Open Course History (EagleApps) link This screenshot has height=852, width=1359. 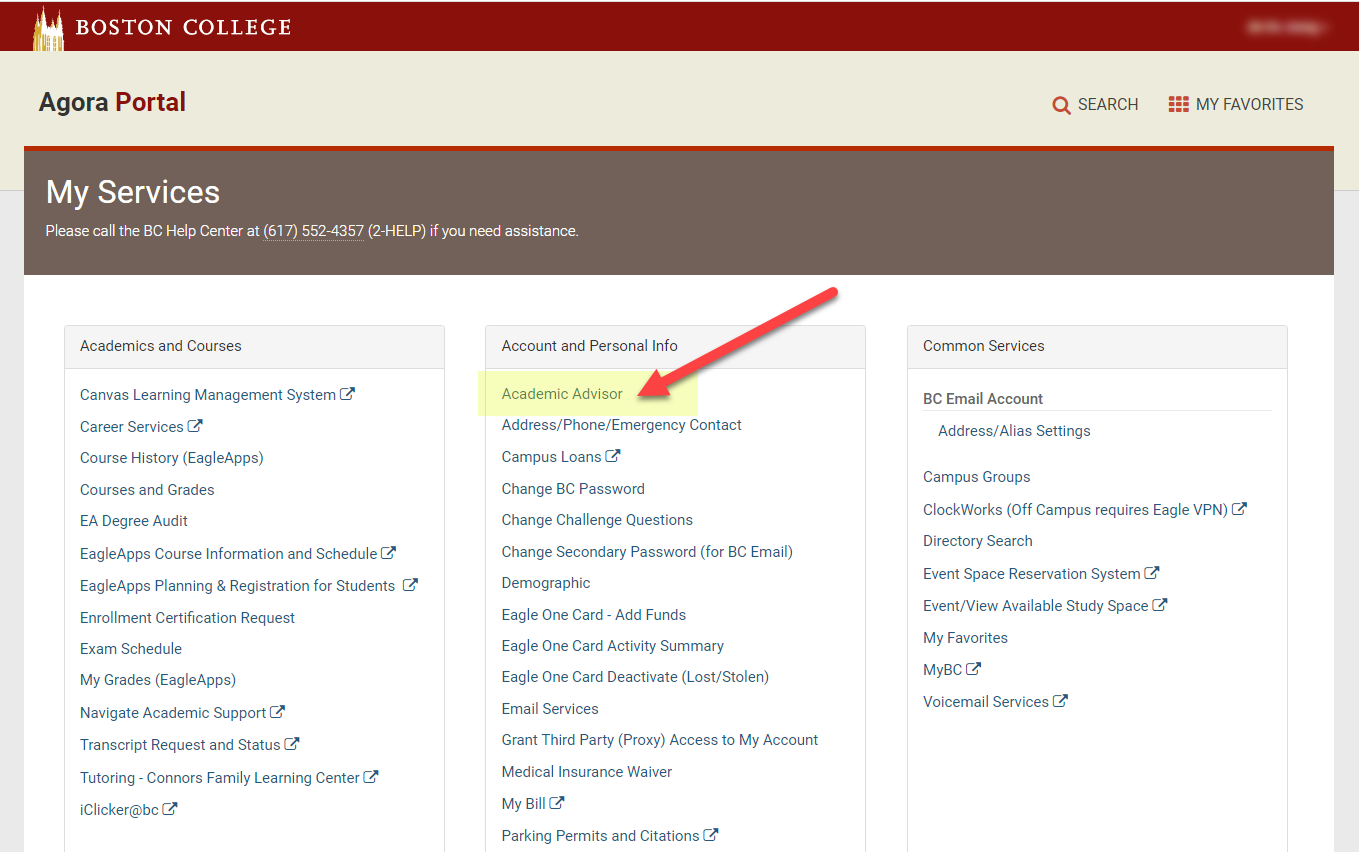point(172,458)
